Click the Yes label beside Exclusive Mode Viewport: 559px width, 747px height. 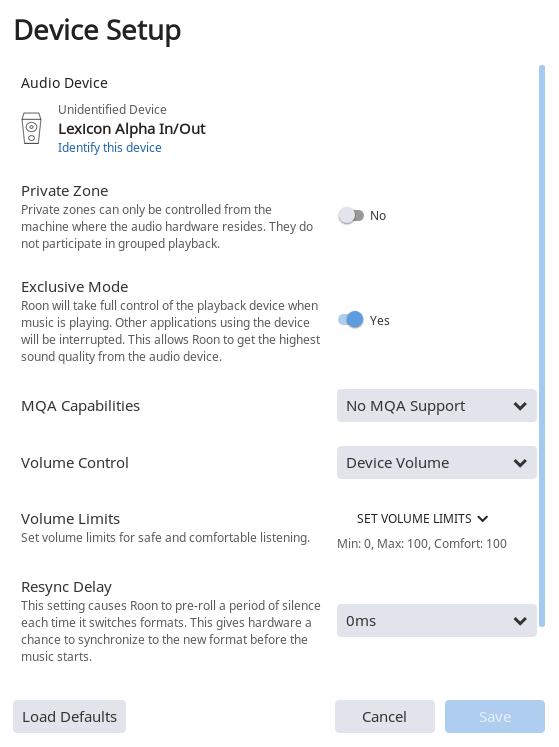click(380, 321)
